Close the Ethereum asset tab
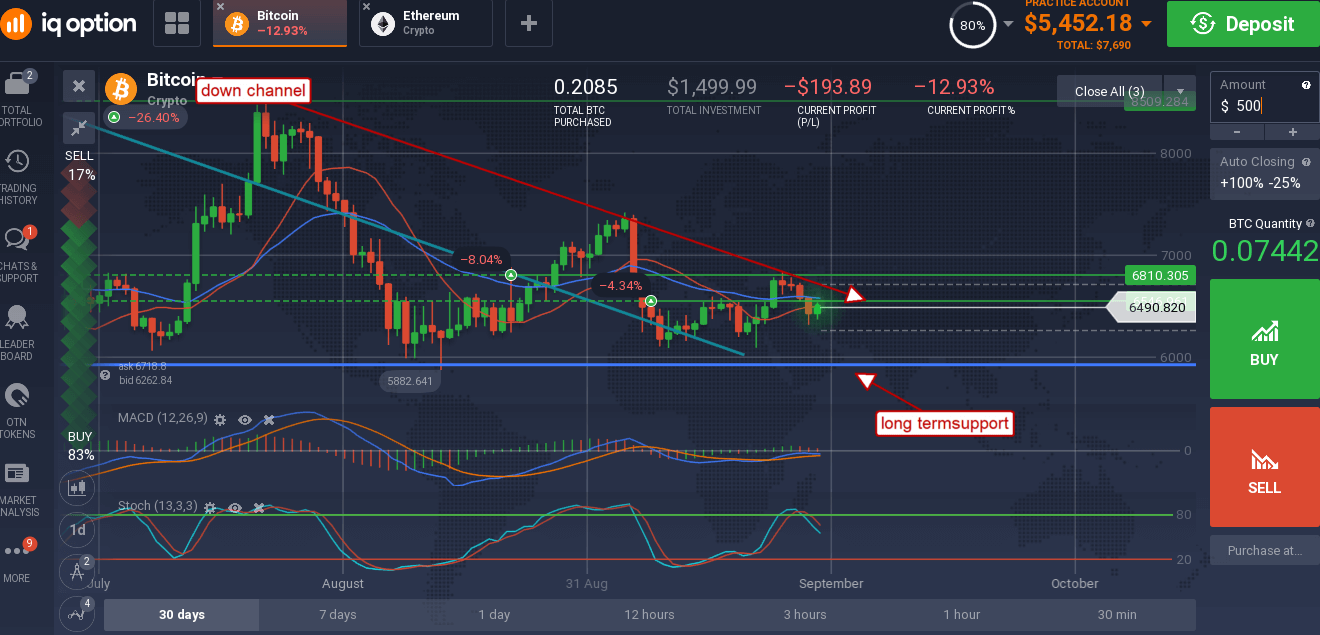The image size is (1320, 635). 366,8
